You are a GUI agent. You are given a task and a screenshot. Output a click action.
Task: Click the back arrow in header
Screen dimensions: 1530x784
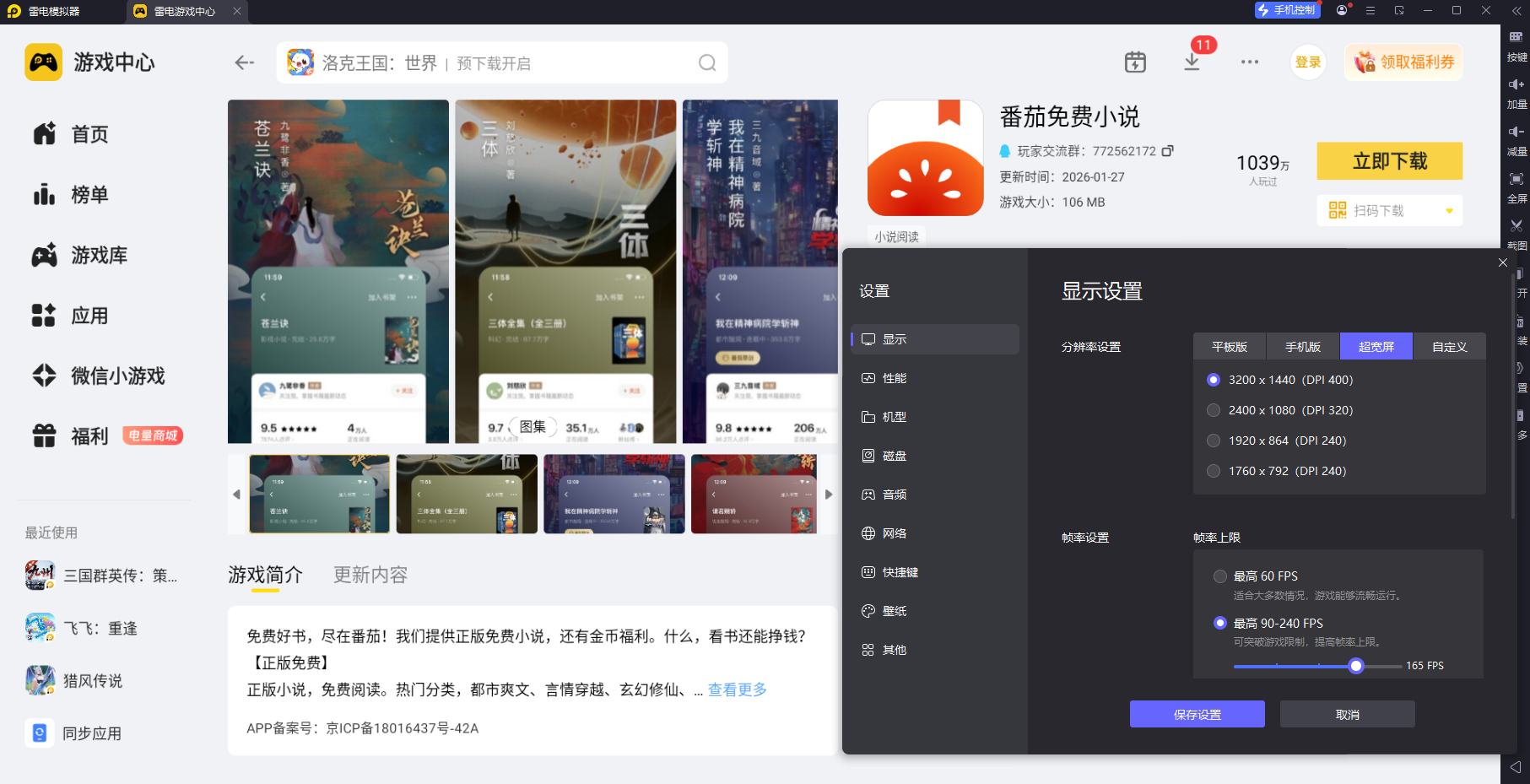click(x=245, y=62)
